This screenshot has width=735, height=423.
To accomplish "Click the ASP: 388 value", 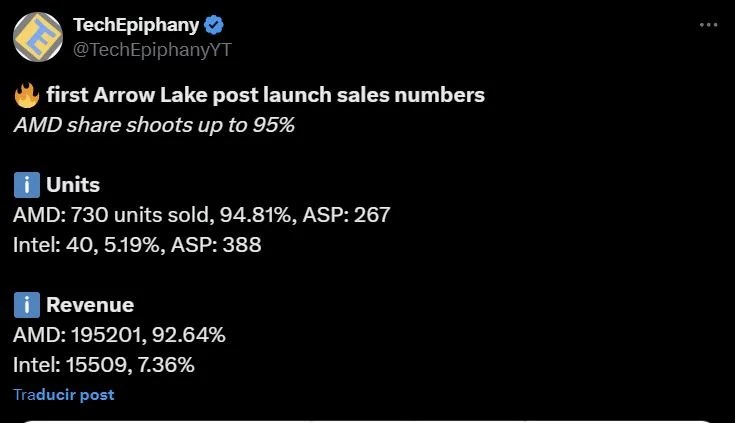I will (216, 245).
